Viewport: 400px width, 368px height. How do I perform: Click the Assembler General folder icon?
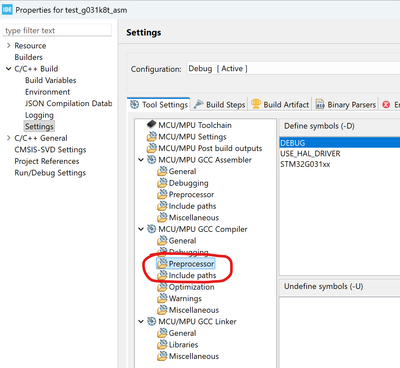[x=162, y=171]
